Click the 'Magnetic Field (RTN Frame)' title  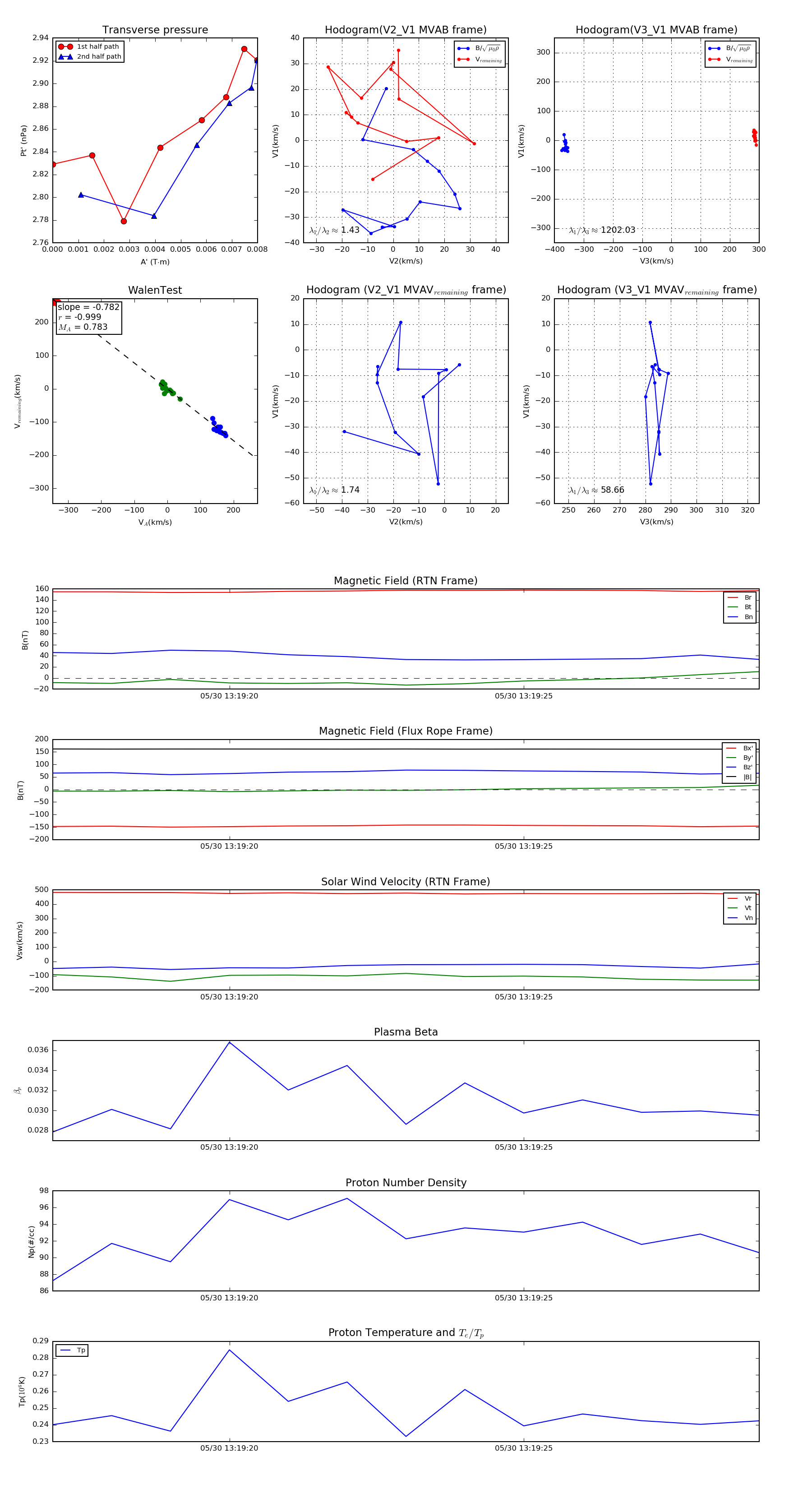406,581
